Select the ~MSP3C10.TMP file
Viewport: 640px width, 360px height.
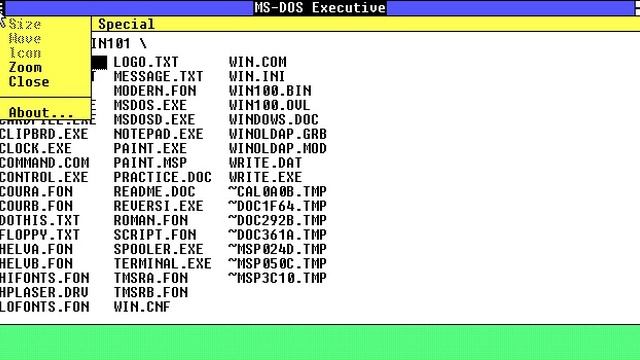pos(278,278)
